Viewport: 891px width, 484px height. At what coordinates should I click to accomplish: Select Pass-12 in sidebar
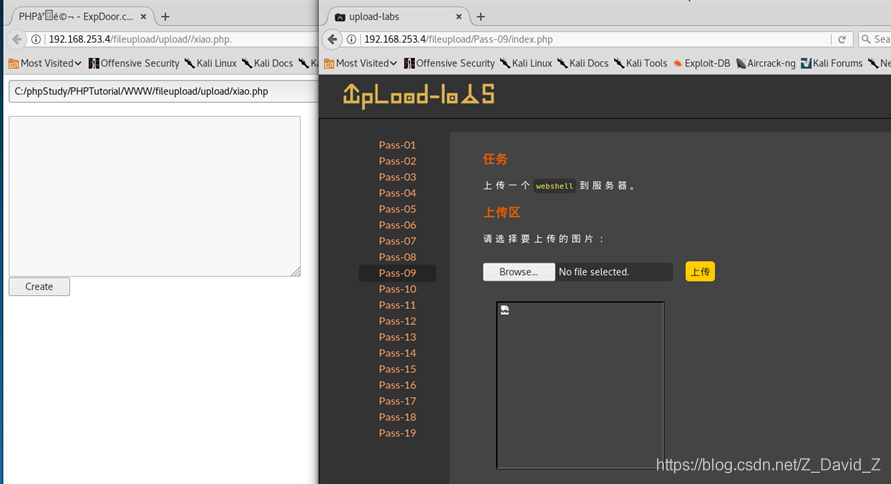click(397, 321)
